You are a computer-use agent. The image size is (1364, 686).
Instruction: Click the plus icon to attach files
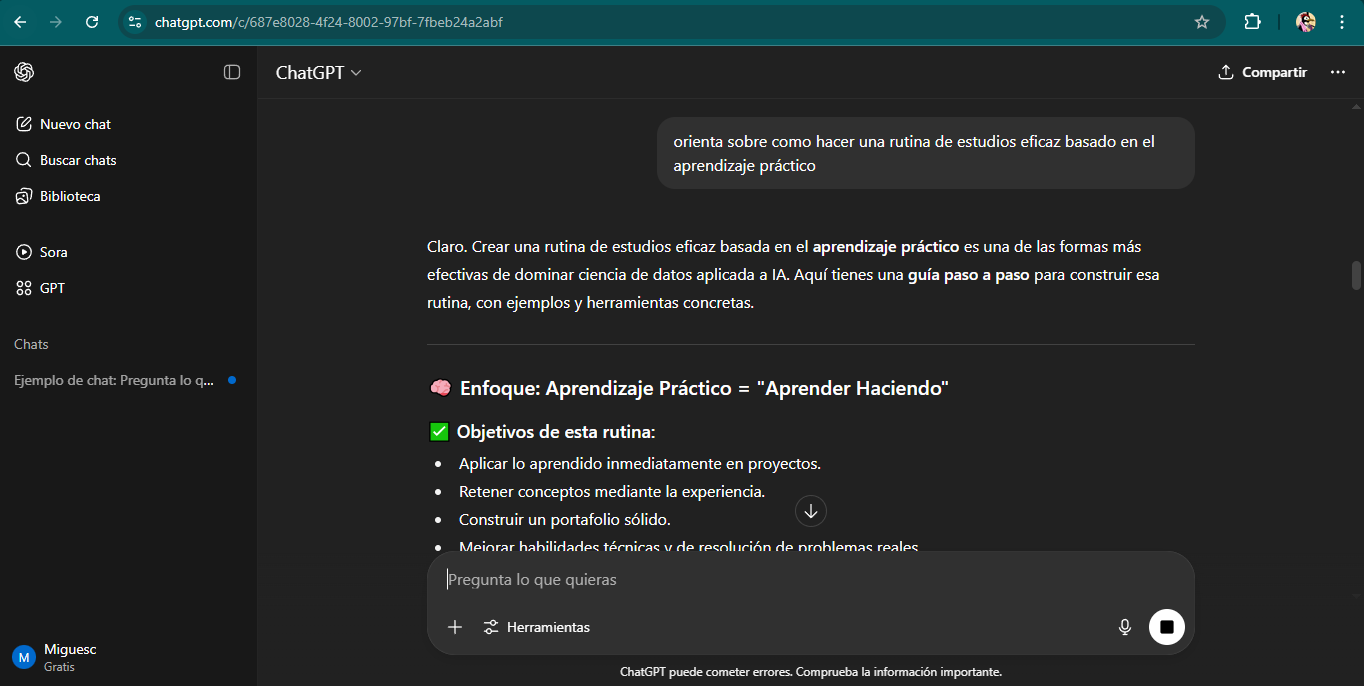[455, 627]
